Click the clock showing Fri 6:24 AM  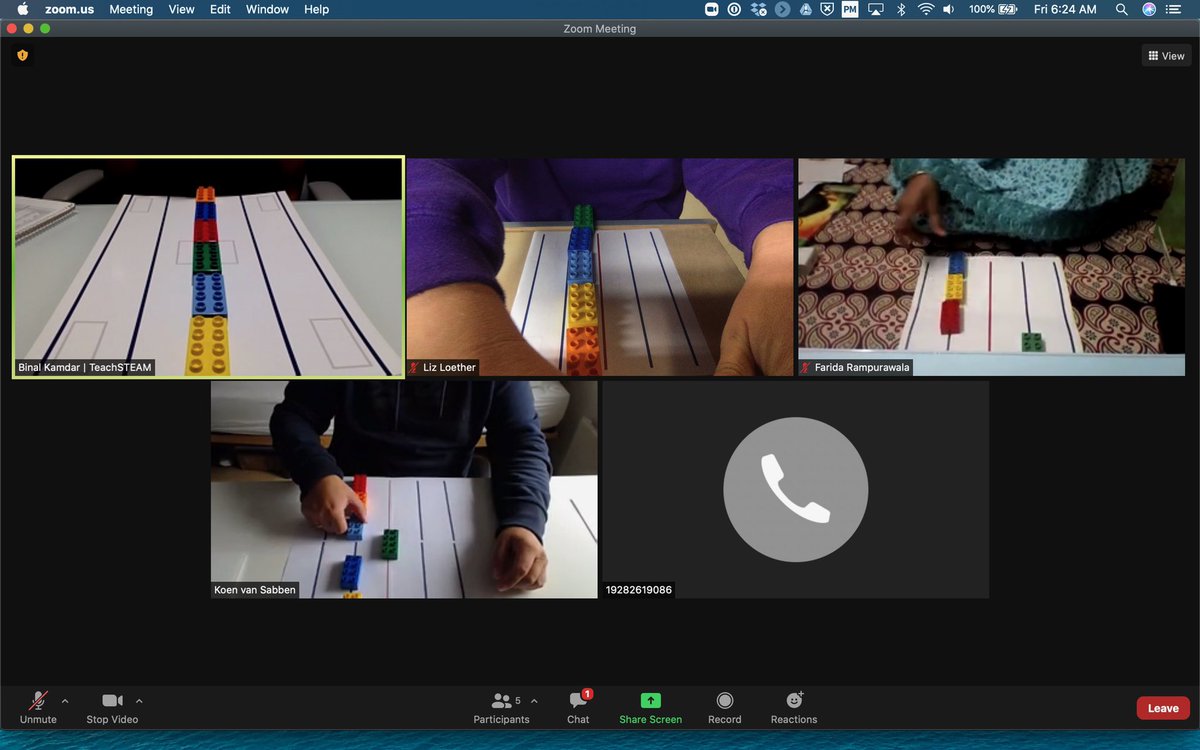coord(1065,9)
